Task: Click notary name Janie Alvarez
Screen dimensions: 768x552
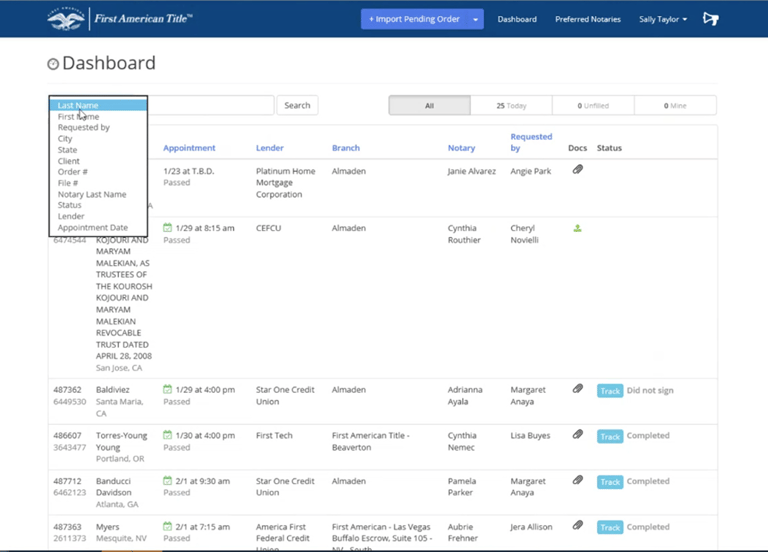Action: [472, 171]
